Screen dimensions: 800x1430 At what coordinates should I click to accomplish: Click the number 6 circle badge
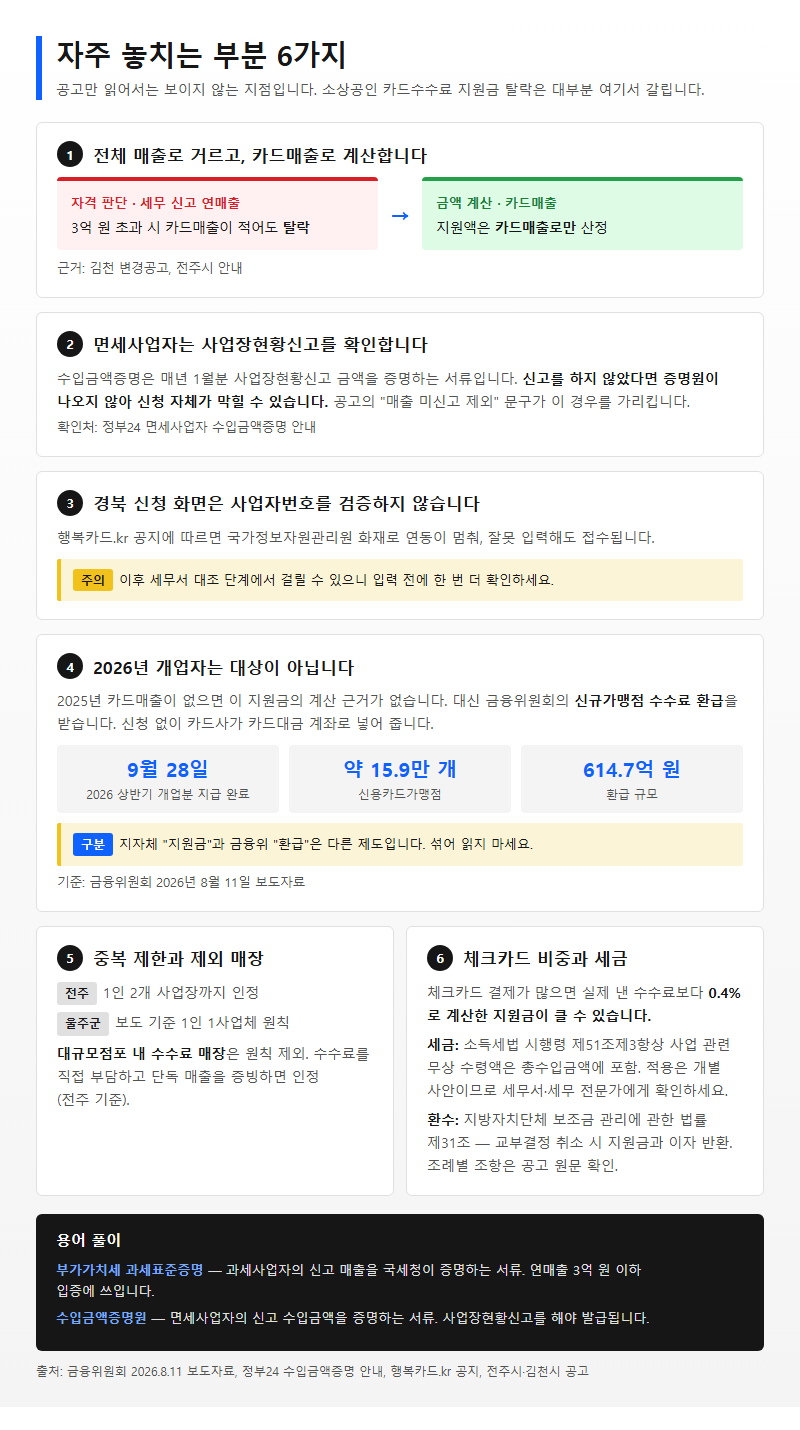pyautogui.click(x=439, y=958)
